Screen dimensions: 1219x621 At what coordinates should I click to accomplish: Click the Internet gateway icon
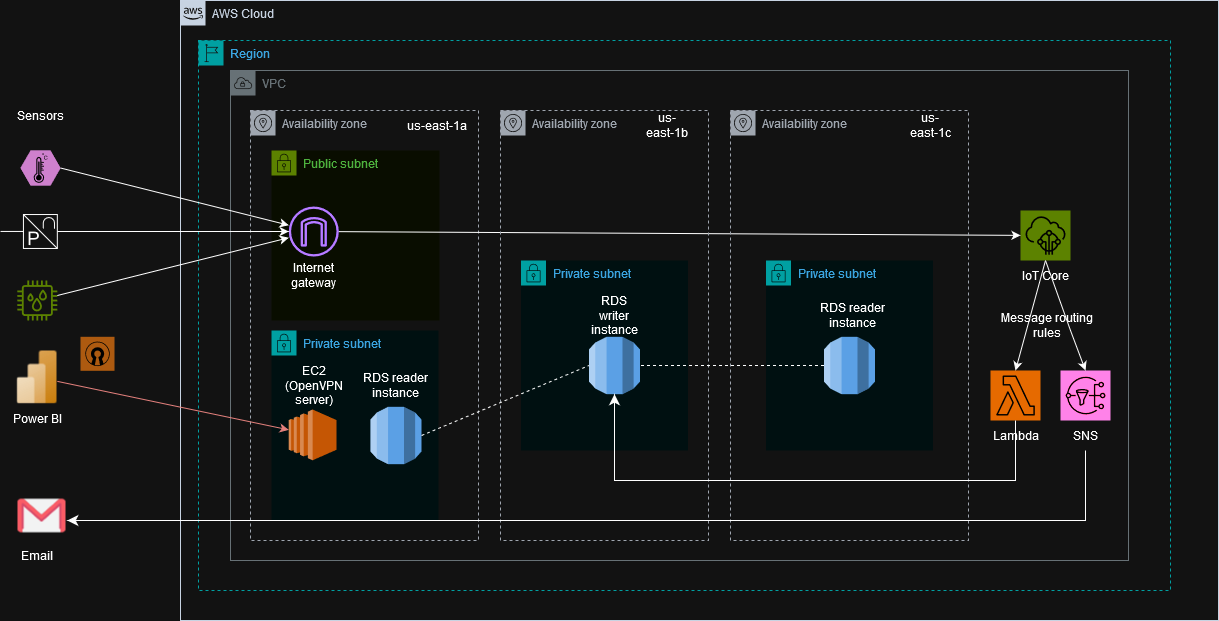point(314,232)
